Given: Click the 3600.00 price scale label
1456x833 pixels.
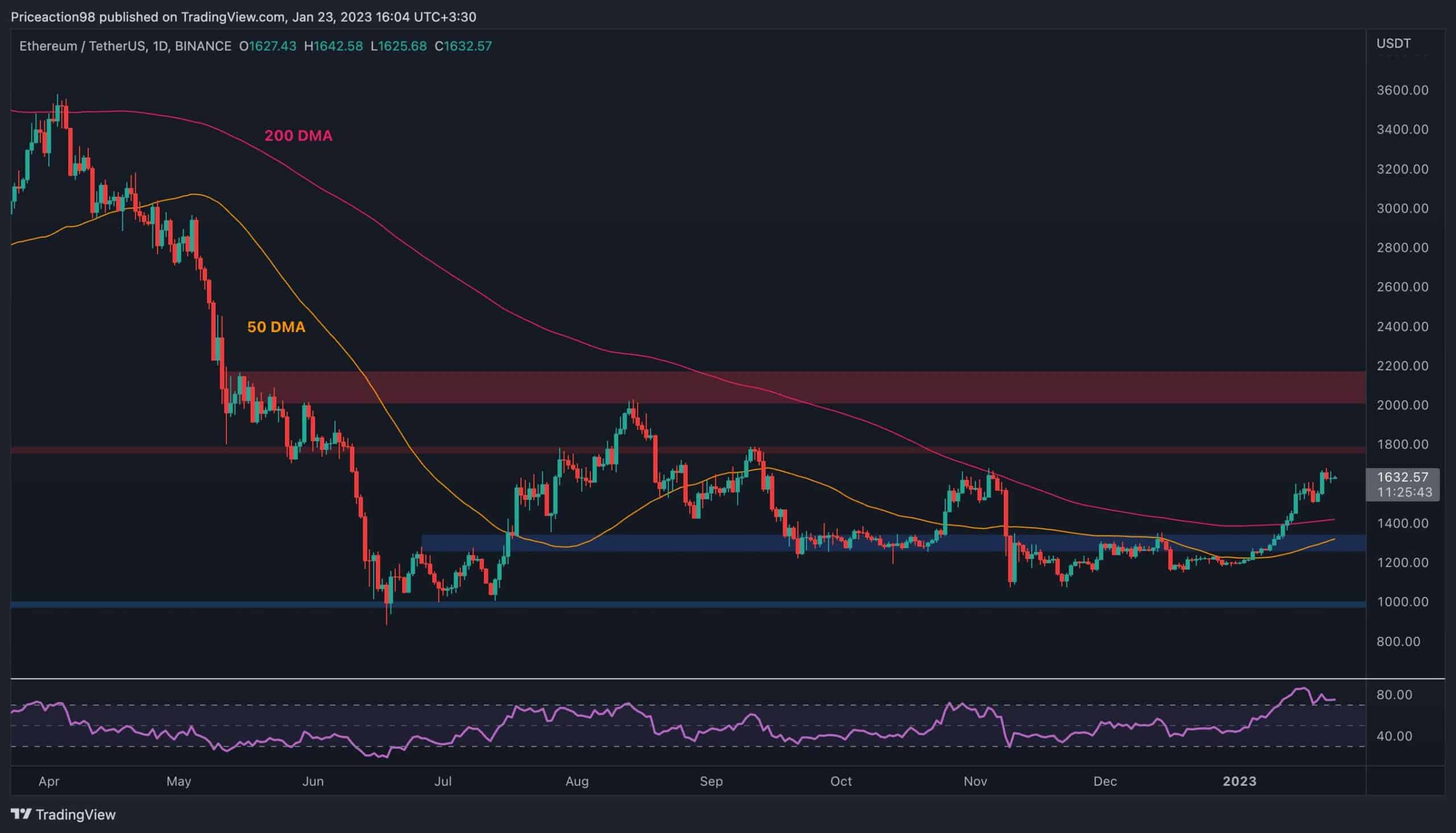Looking at the screenshot, I should coord(1402,90).
